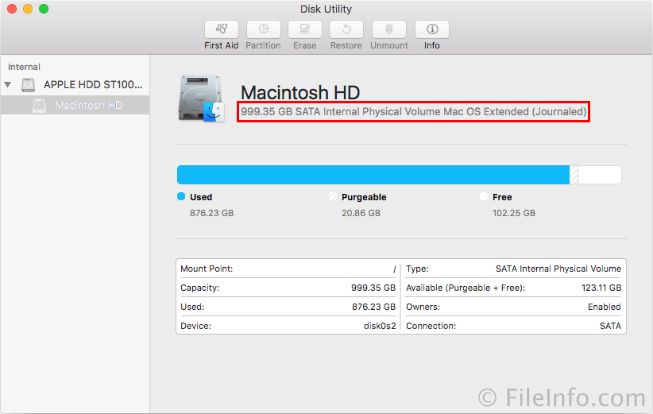Click Available (Purgeable + Free): label

point(466,288)
